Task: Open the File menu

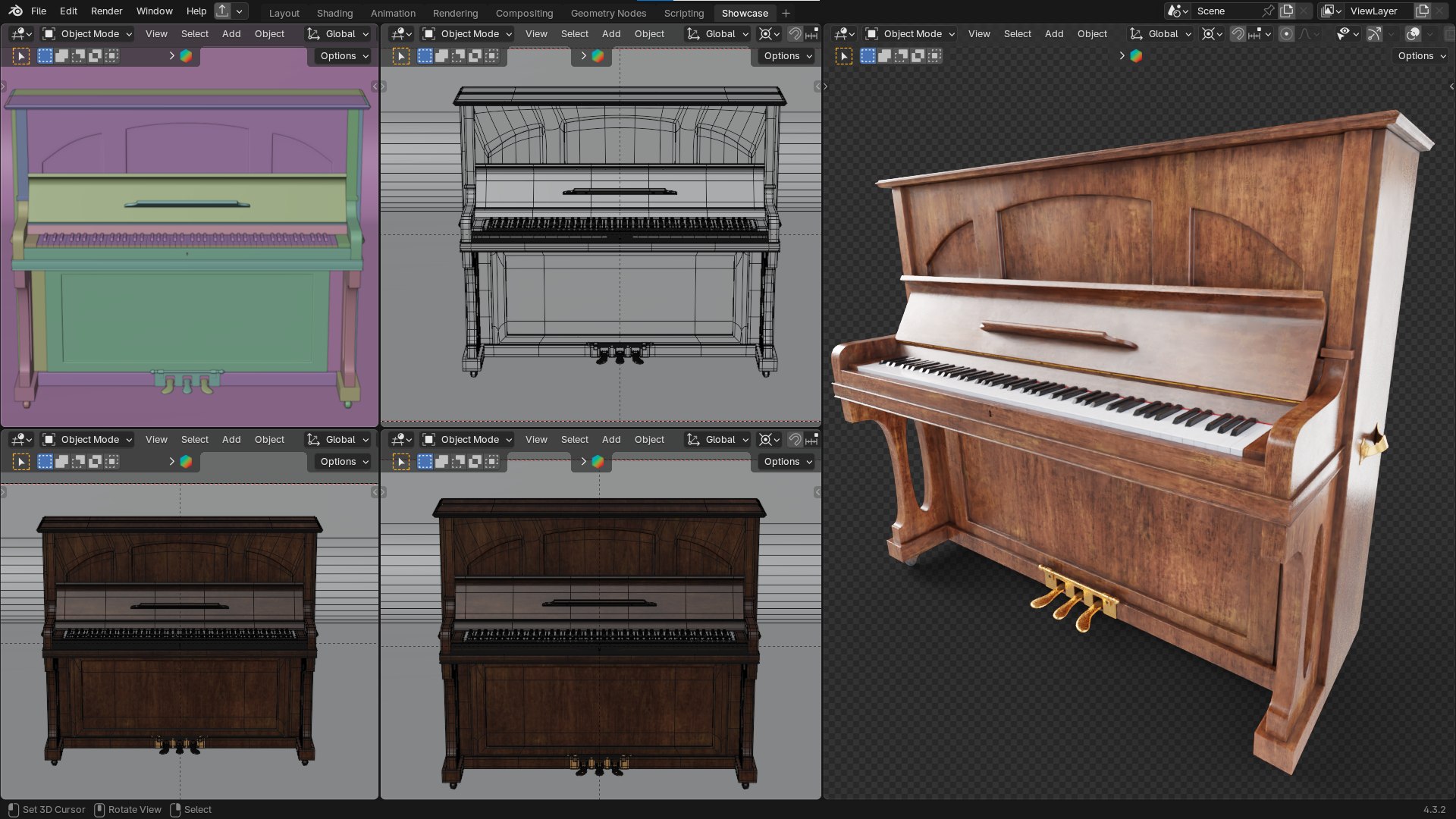Action: (x=39, y=11)
